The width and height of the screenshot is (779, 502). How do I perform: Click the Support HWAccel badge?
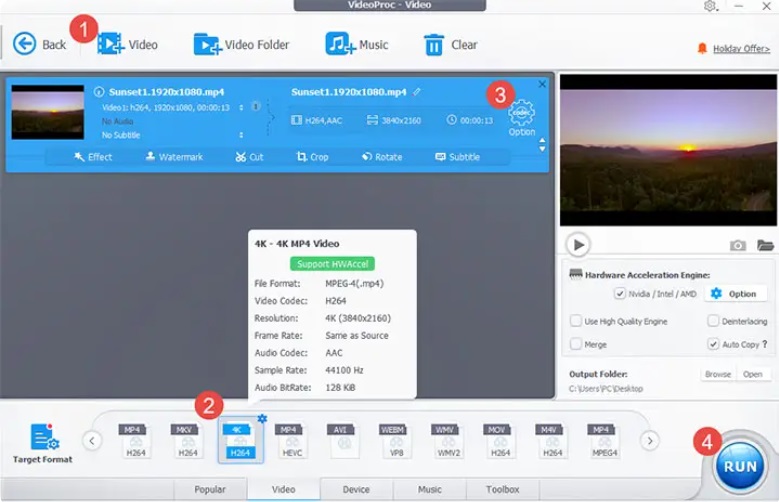(x=332, y=263)
